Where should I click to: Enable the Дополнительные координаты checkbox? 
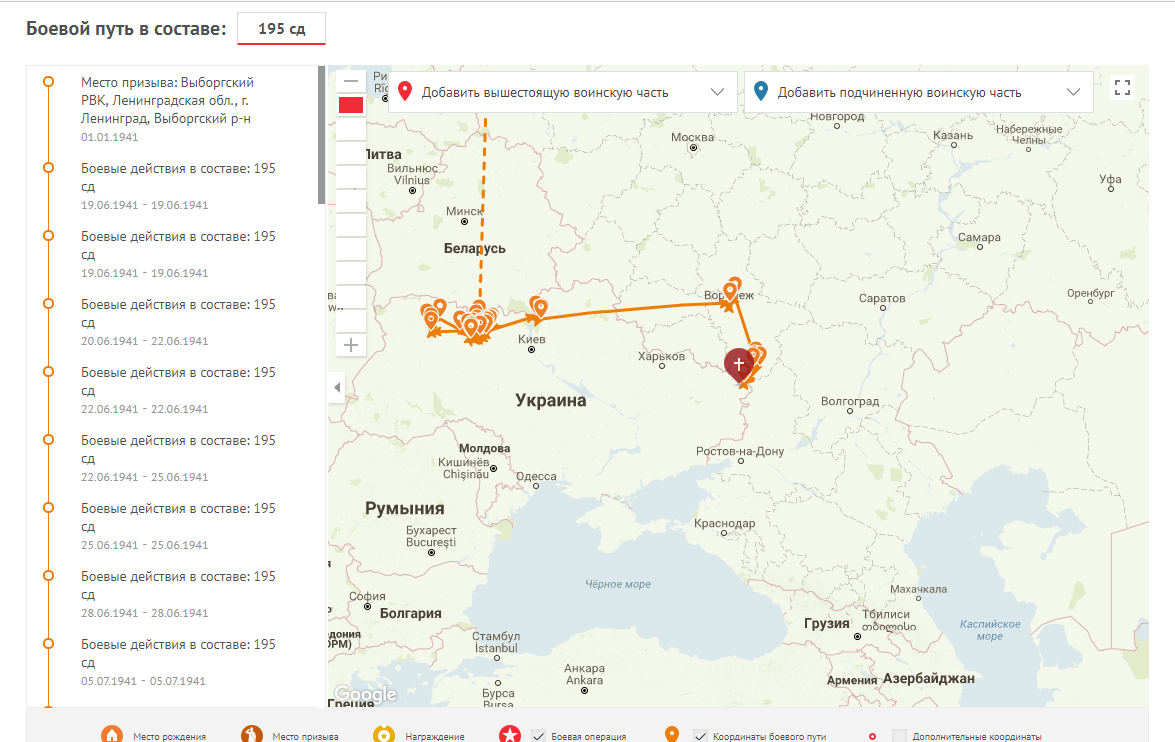pos(900,736)
